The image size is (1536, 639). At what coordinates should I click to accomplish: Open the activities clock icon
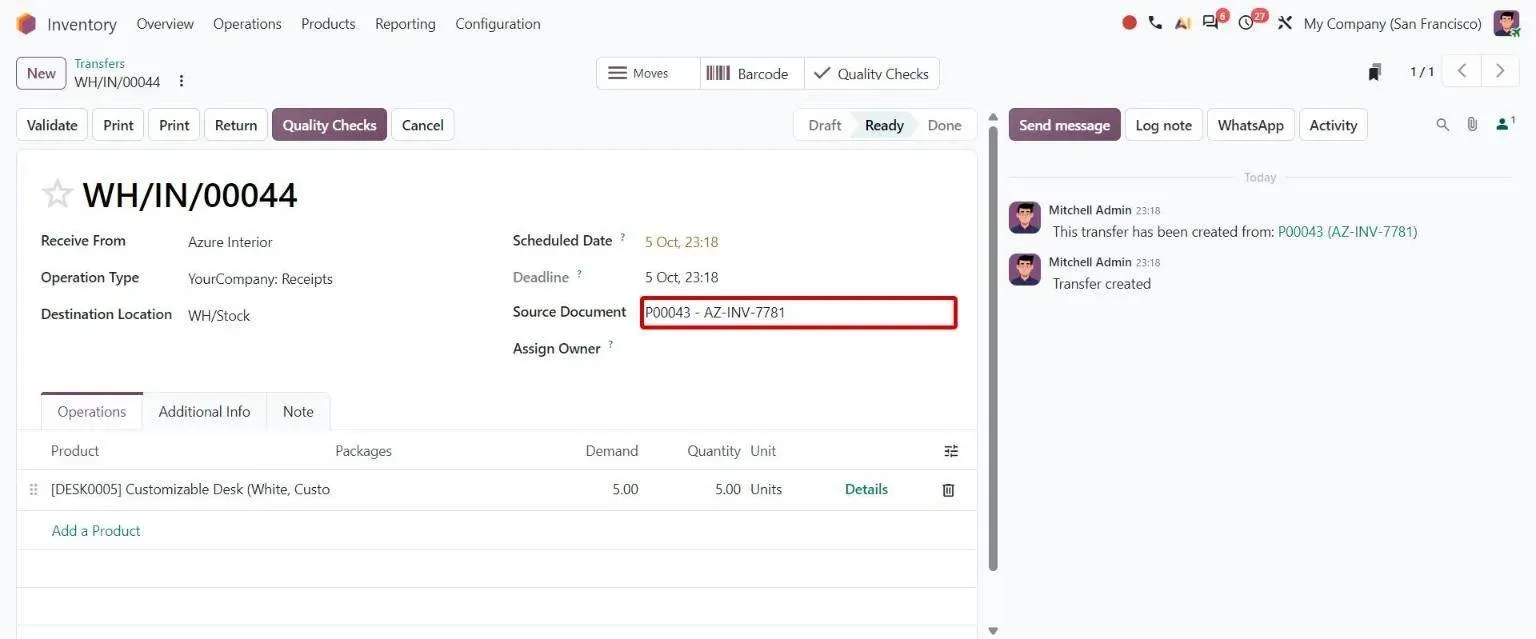pyautogui.click(x=1246, y=23)
